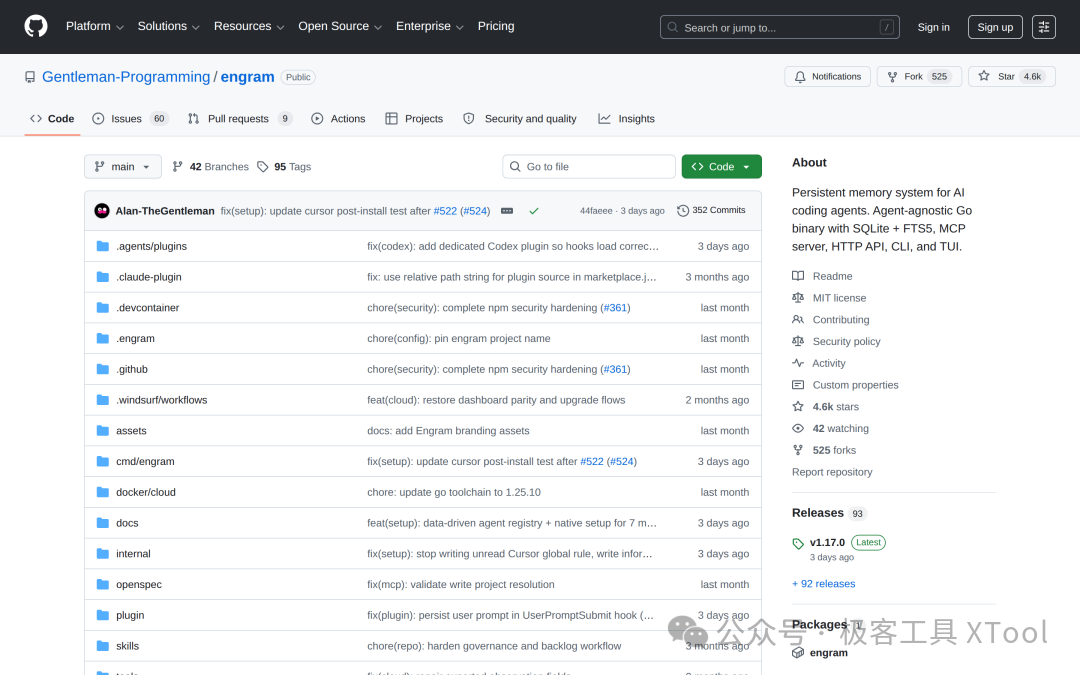Click the plugin folder icon
The image size is (1080, 675).
click(x=103, y=615)
